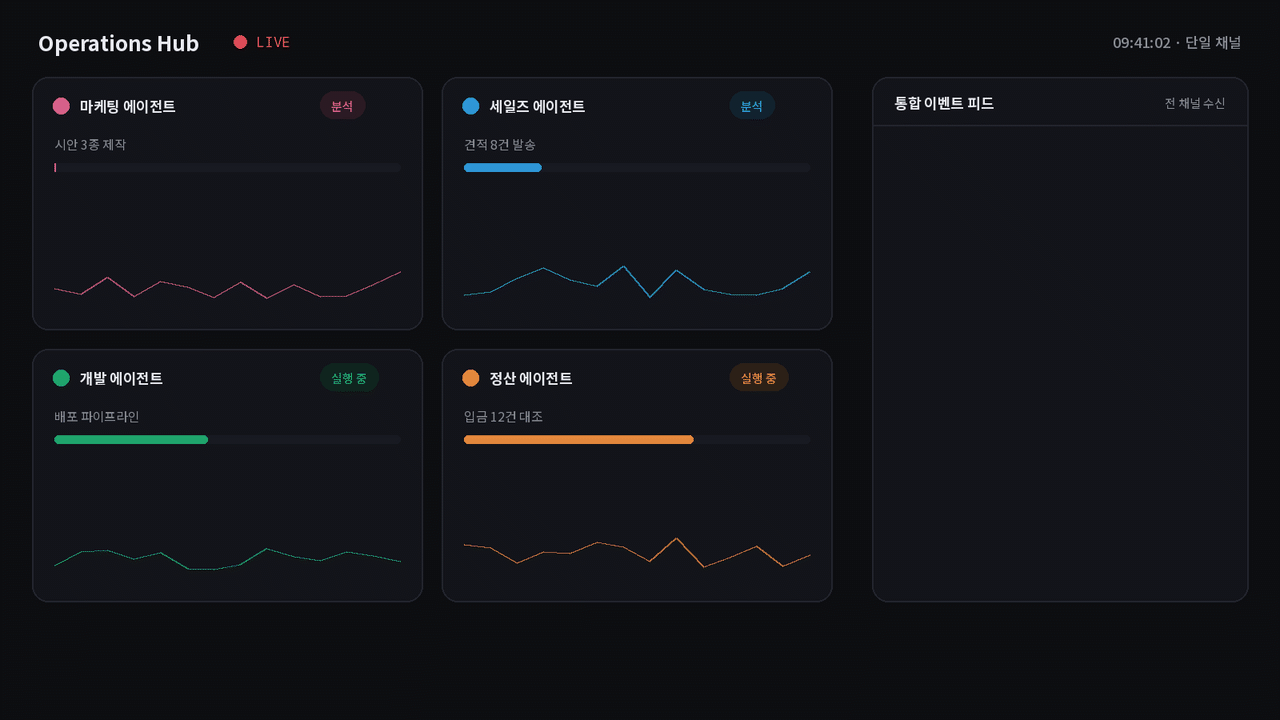Click the orange 입금 12건 대조 progress bar
This screenshot has height=720, width=1280.
[x=637, y=440]
